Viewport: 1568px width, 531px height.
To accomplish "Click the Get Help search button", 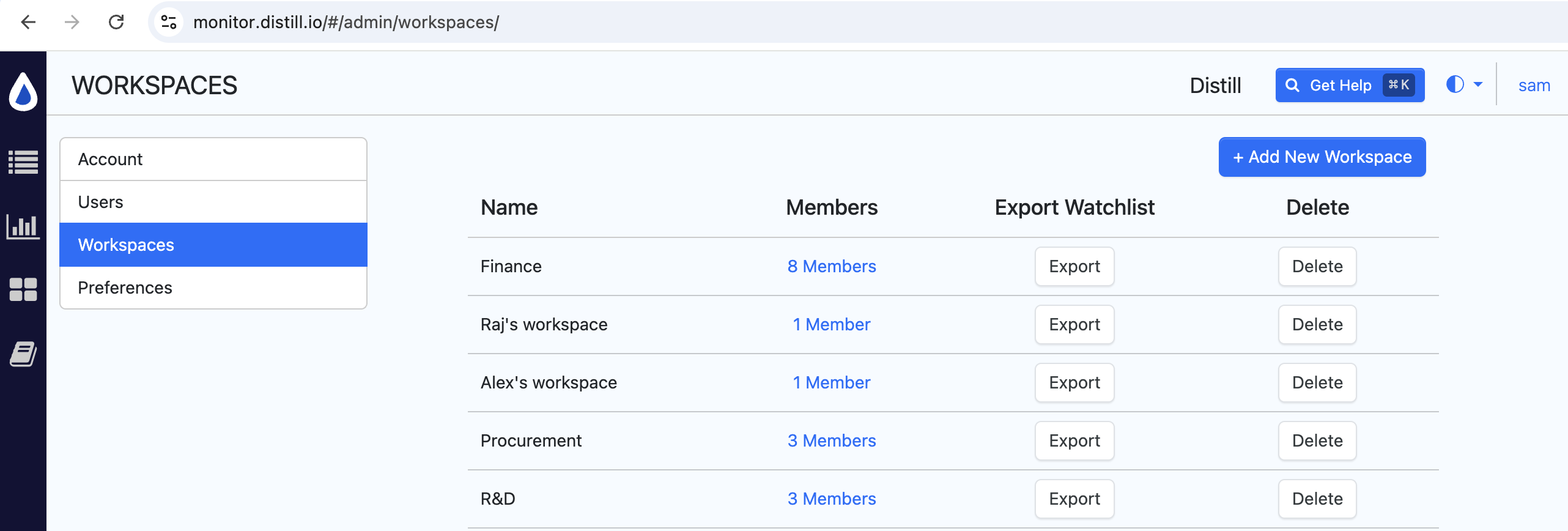I will (1350, 85).
